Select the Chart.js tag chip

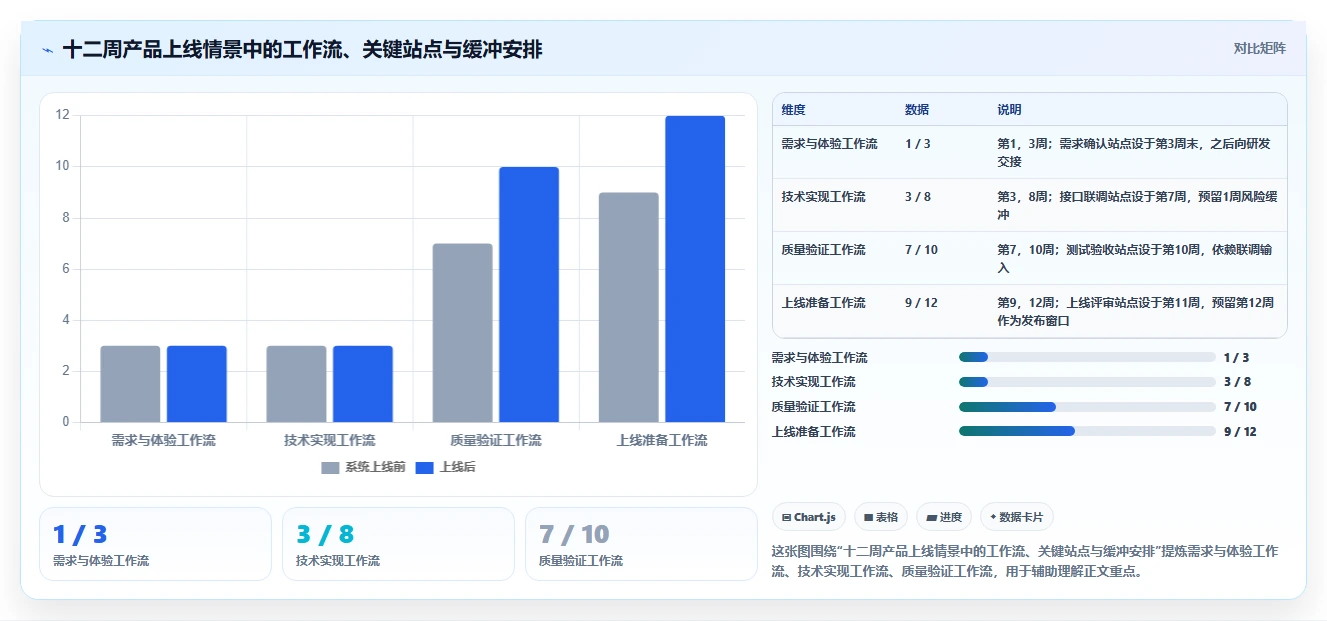809,517
